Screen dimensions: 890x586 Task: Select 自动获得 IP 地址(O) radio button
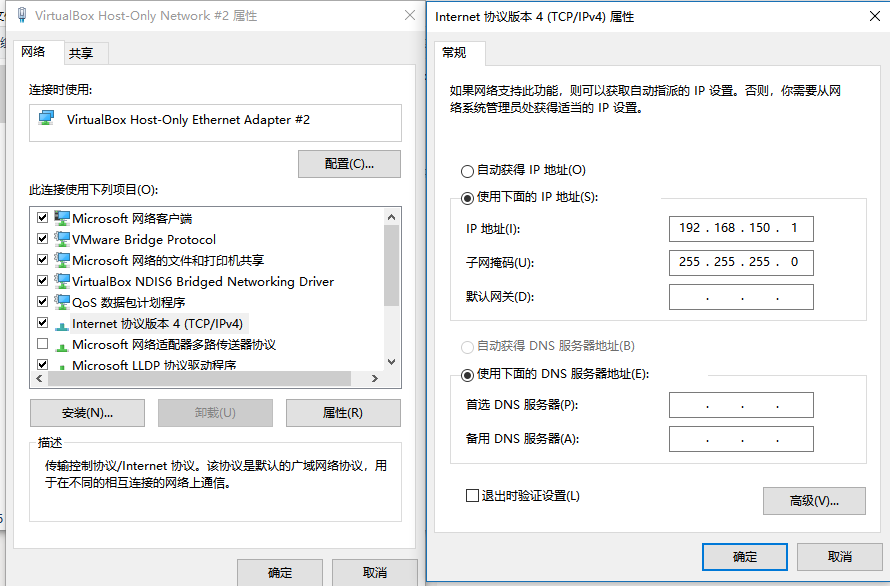point(467,171)
